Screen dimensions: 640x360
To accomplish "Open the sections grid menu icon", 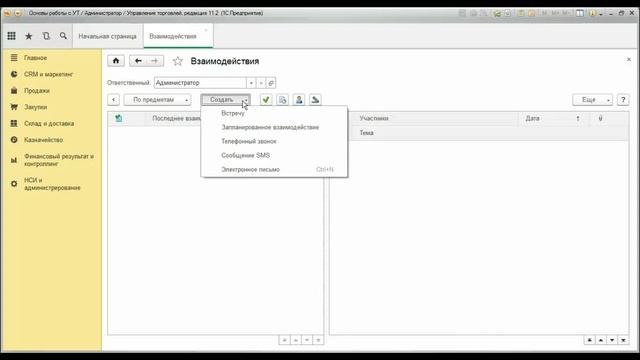I will click(11, 36).
